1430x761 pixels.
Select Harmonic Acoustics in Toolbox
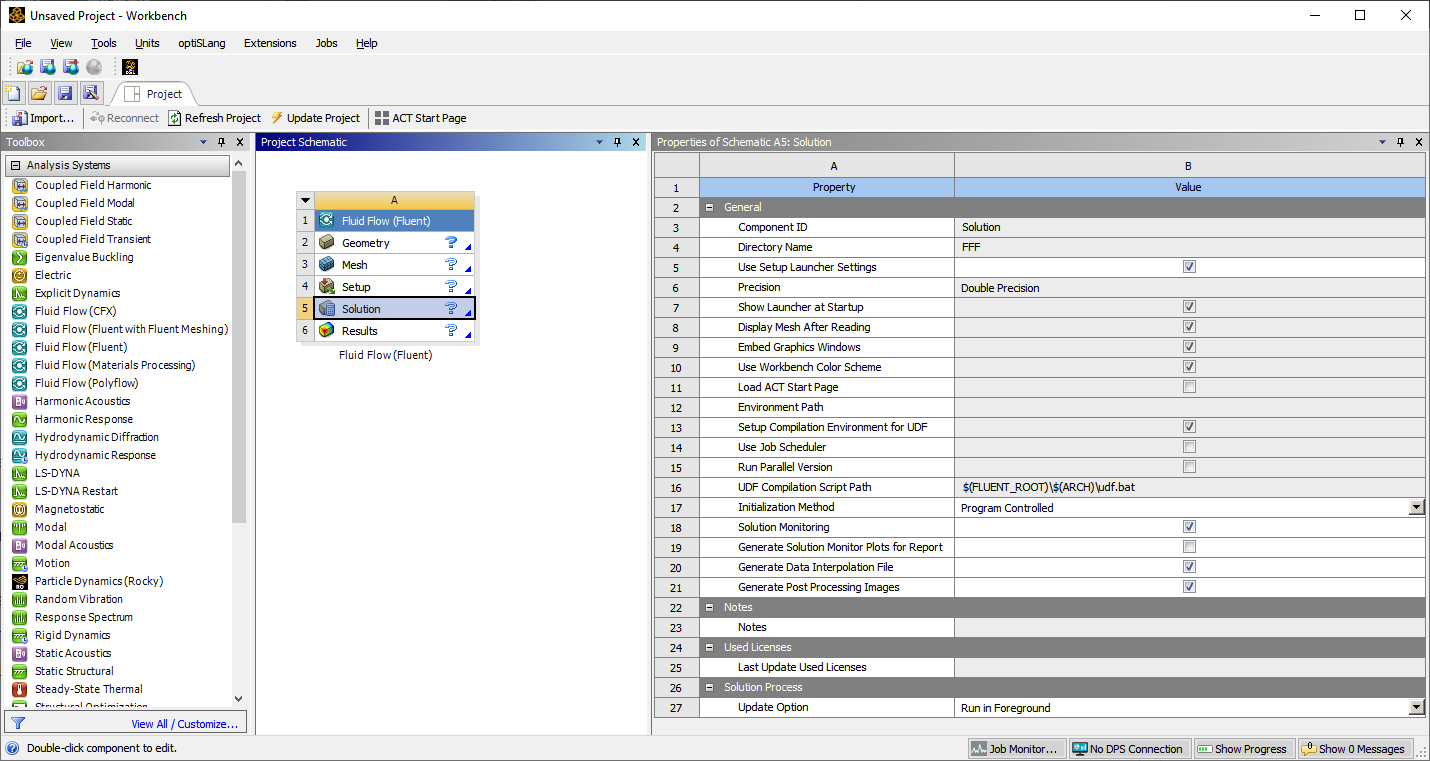coord(82,401)
